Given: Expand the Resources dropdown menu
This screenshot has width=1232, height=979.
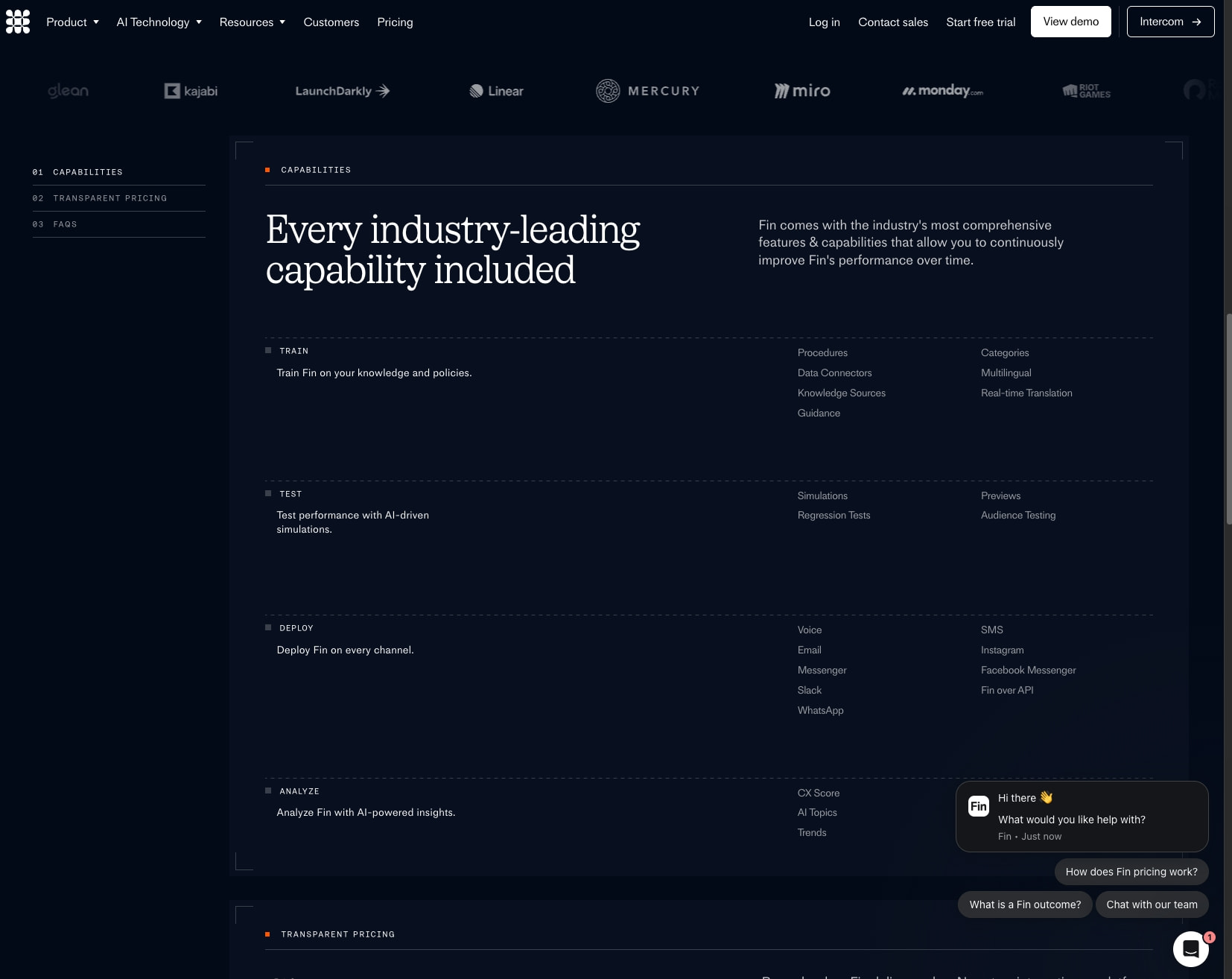Looking at the screenshot, I should click(252, 22).
